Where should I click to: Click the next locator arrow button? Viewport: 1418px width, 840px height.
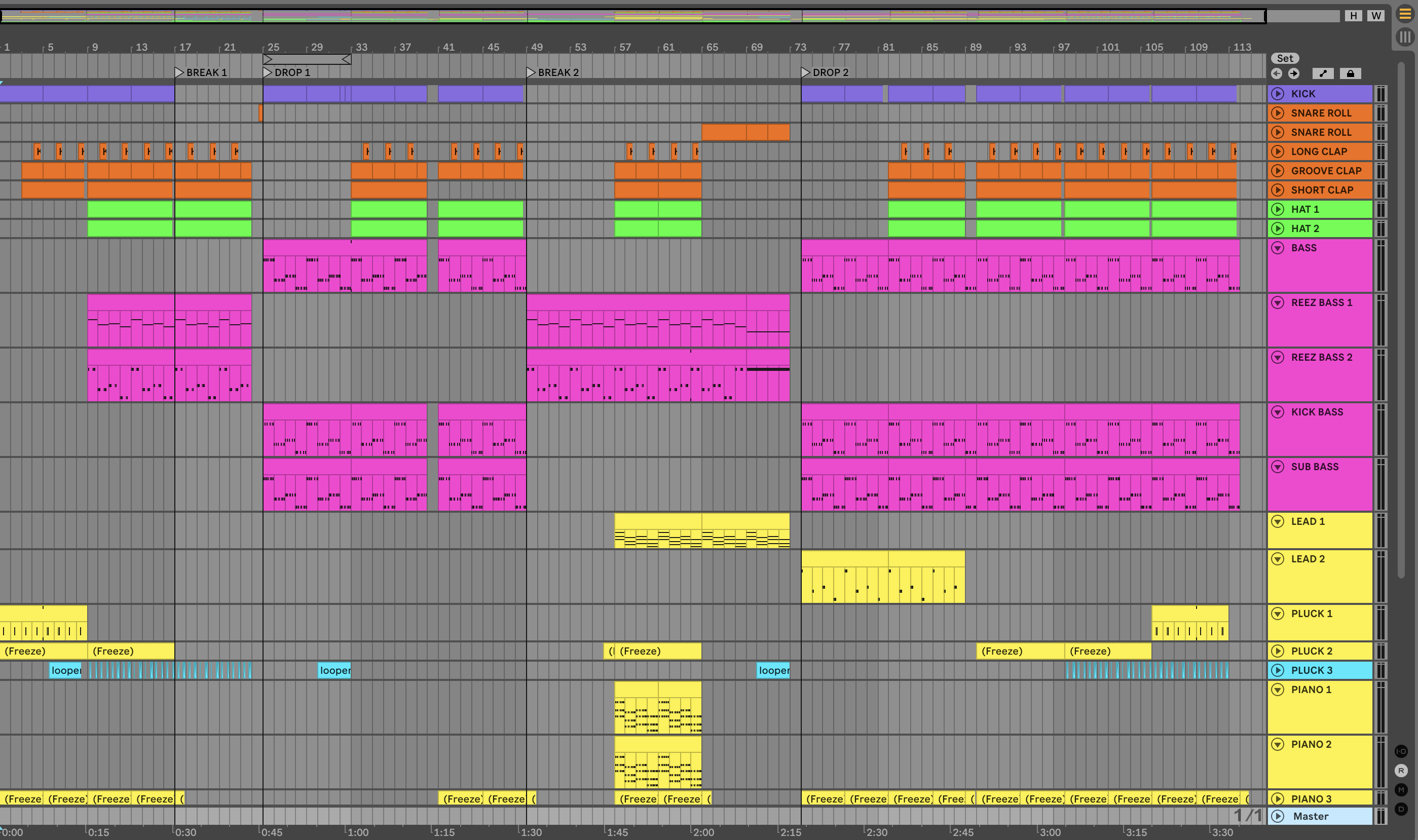point(1294,73)
